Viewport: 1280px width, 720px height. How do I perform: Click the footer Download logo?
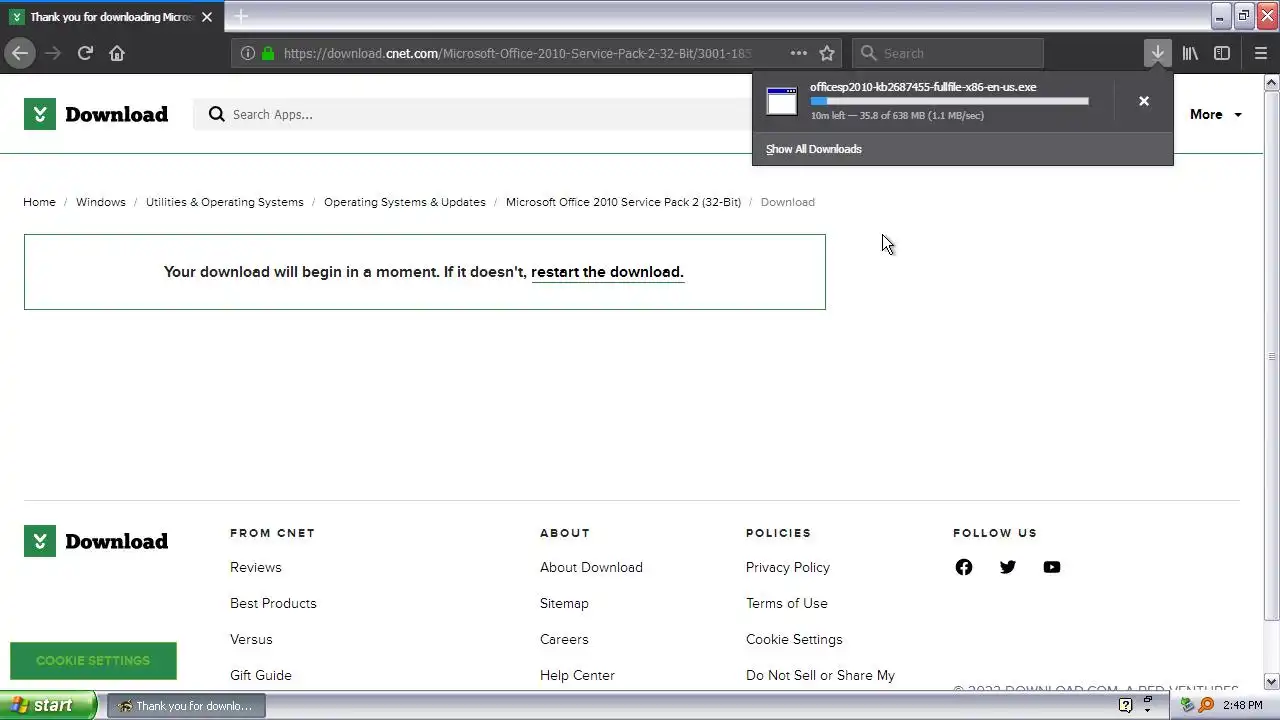(x=96, y=541)
